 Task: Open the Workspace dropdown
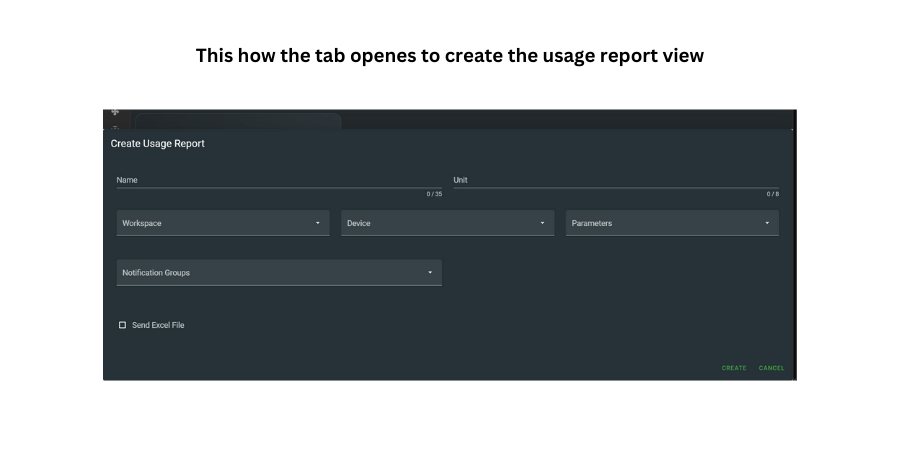pos(223,223)
